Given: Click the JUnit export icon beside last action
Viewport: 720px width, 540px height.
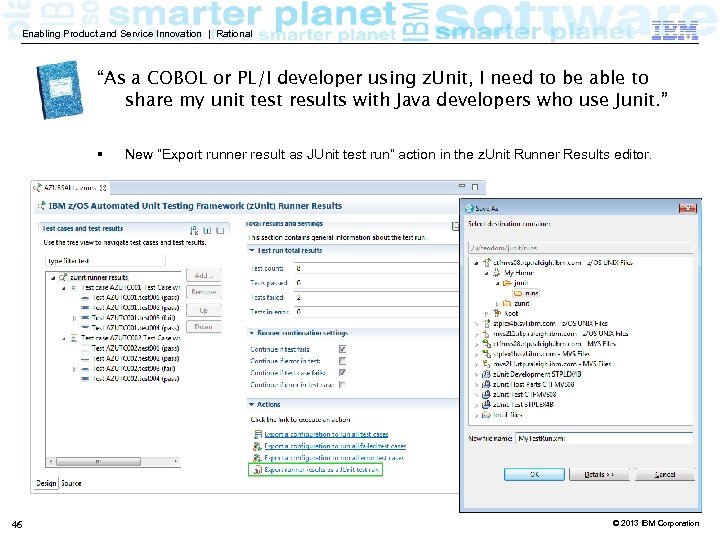Looking at the screenshot, I should [257, 470].
